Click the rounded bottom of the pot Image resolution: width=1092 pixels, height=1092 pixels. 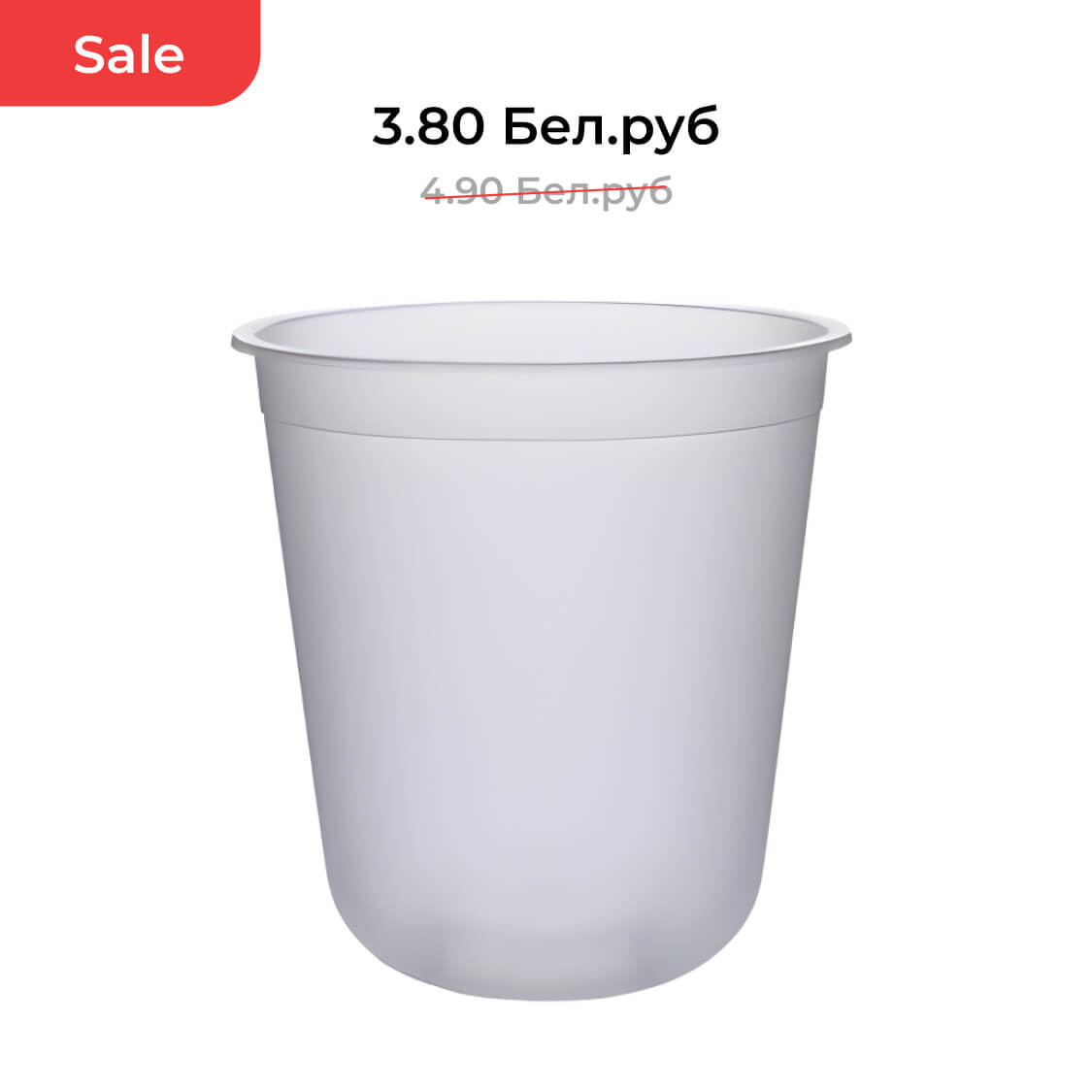542,961
